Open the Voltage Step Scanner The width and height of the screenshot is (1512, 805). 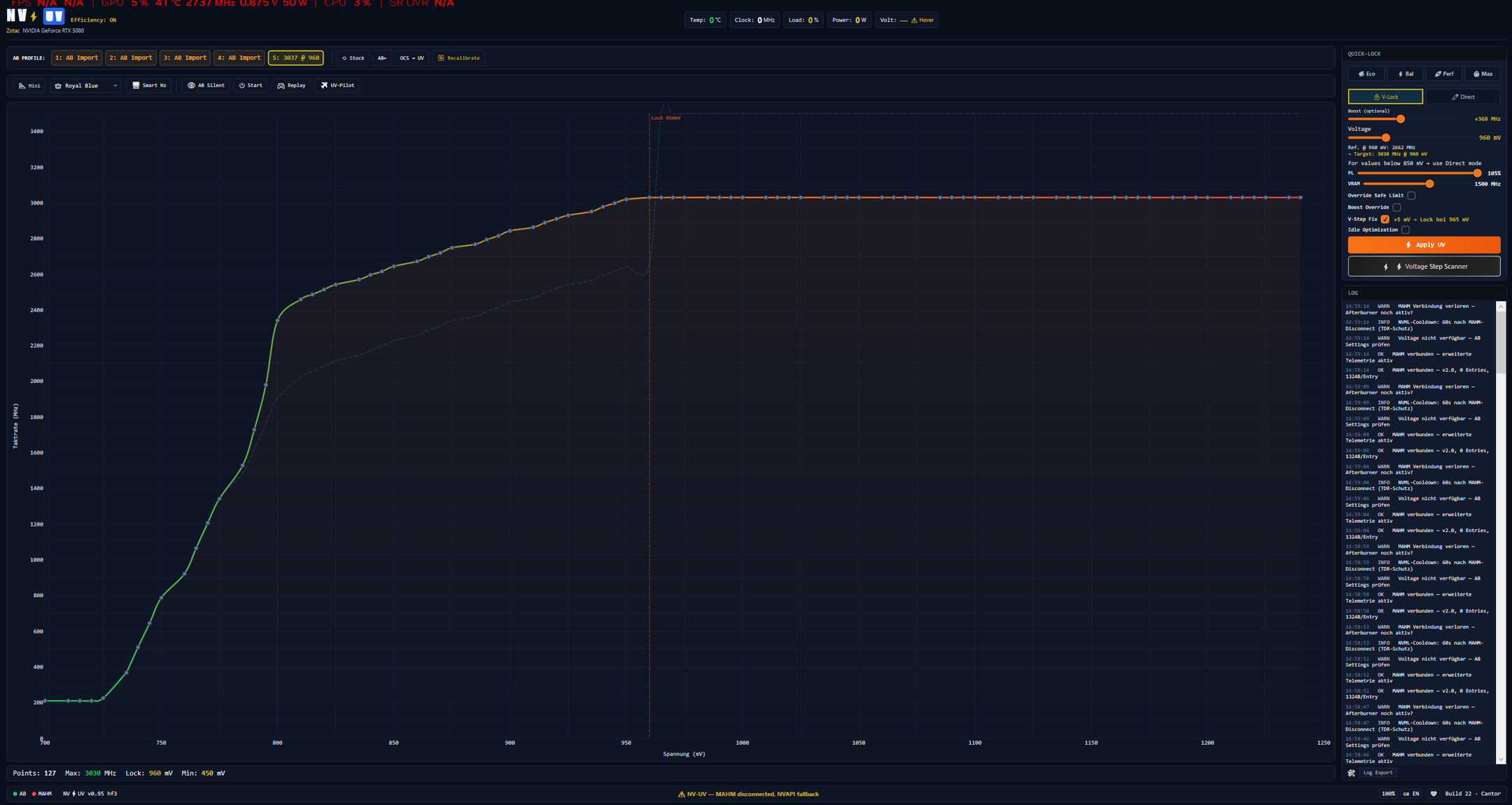point(1424,267)
